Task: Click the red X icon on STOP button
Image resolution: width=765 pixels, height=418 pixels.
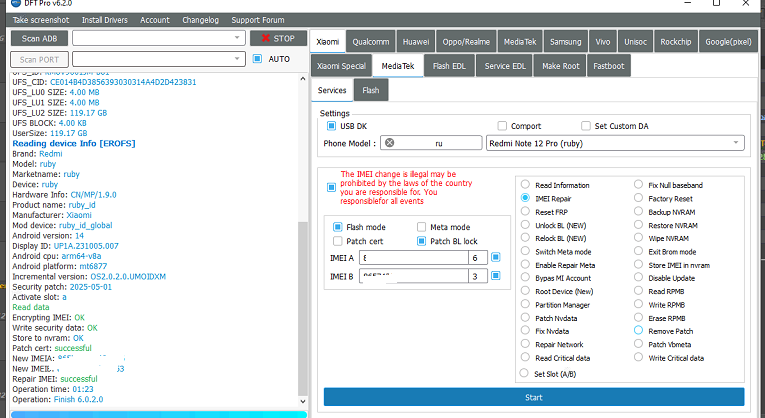Action: (x=266, y=38)
